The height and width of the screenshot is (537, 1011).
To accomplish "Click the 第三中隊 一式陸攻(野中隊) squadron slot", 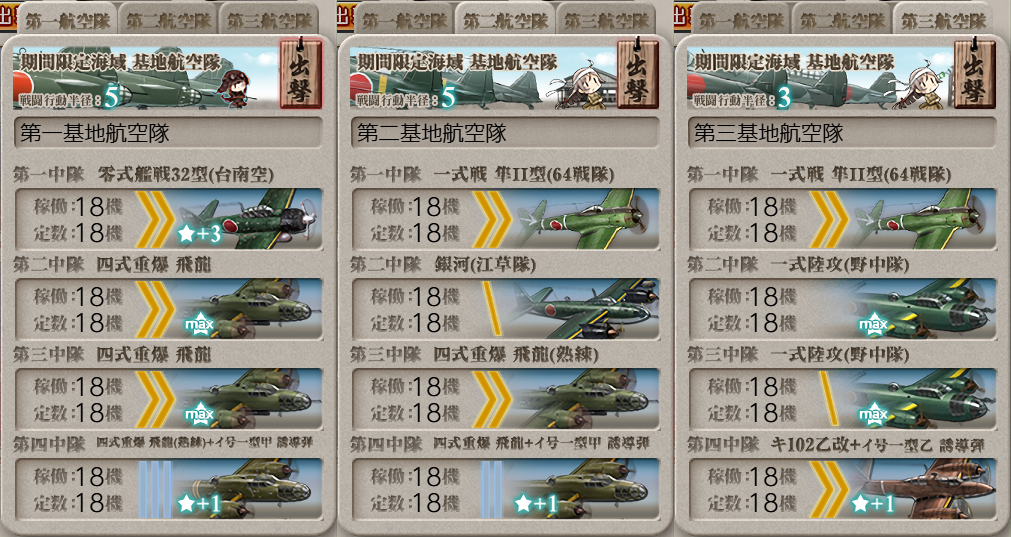I will (842, 399).
